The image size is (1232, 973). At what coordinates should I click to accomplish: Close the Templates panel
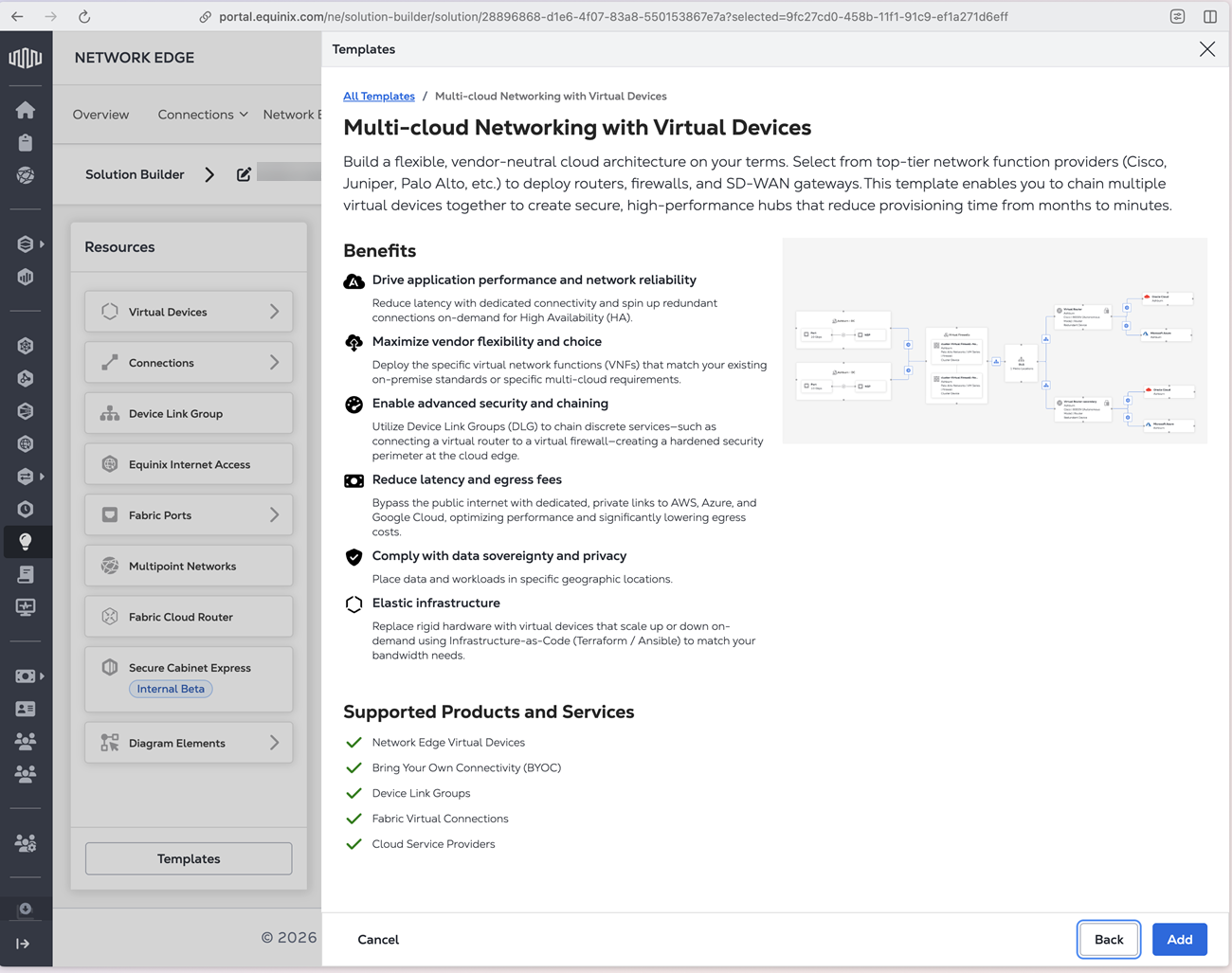[1206, 49]
